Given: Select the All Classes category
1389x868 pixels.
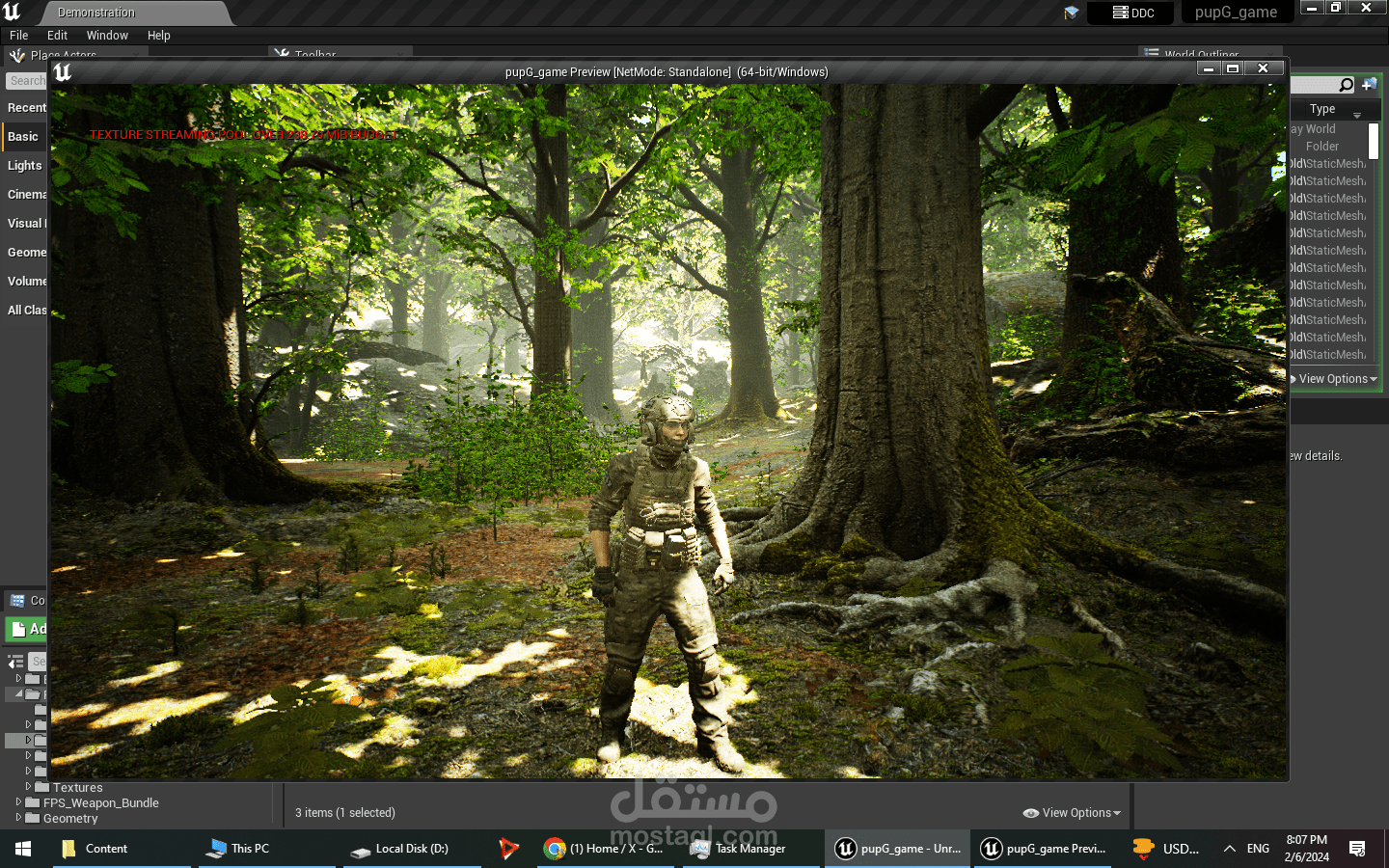Looking at the screenshot, I should (25, 311).
